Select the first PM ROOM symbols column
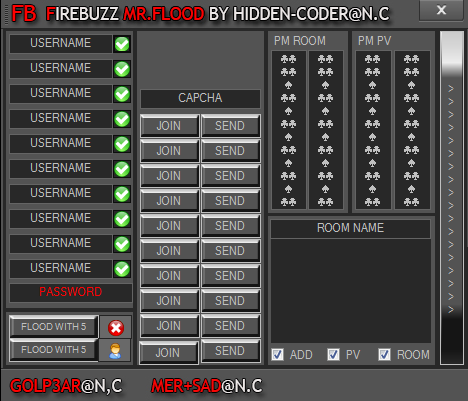This screenshot has width=468, height=401. click(289, 130)
